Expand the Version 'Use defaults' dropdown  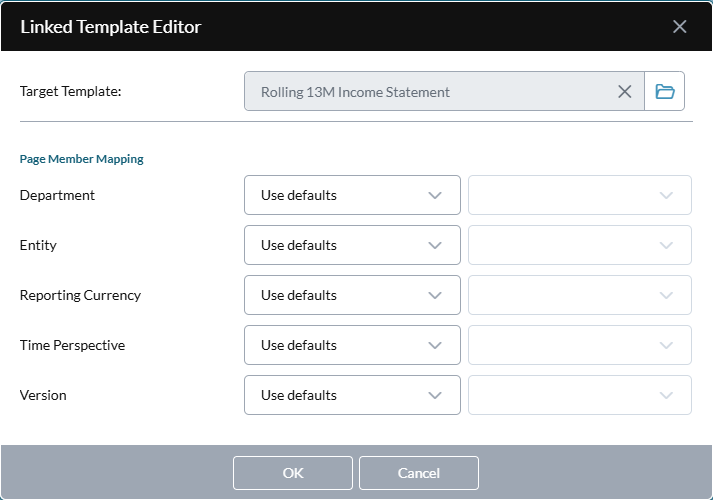352,395
